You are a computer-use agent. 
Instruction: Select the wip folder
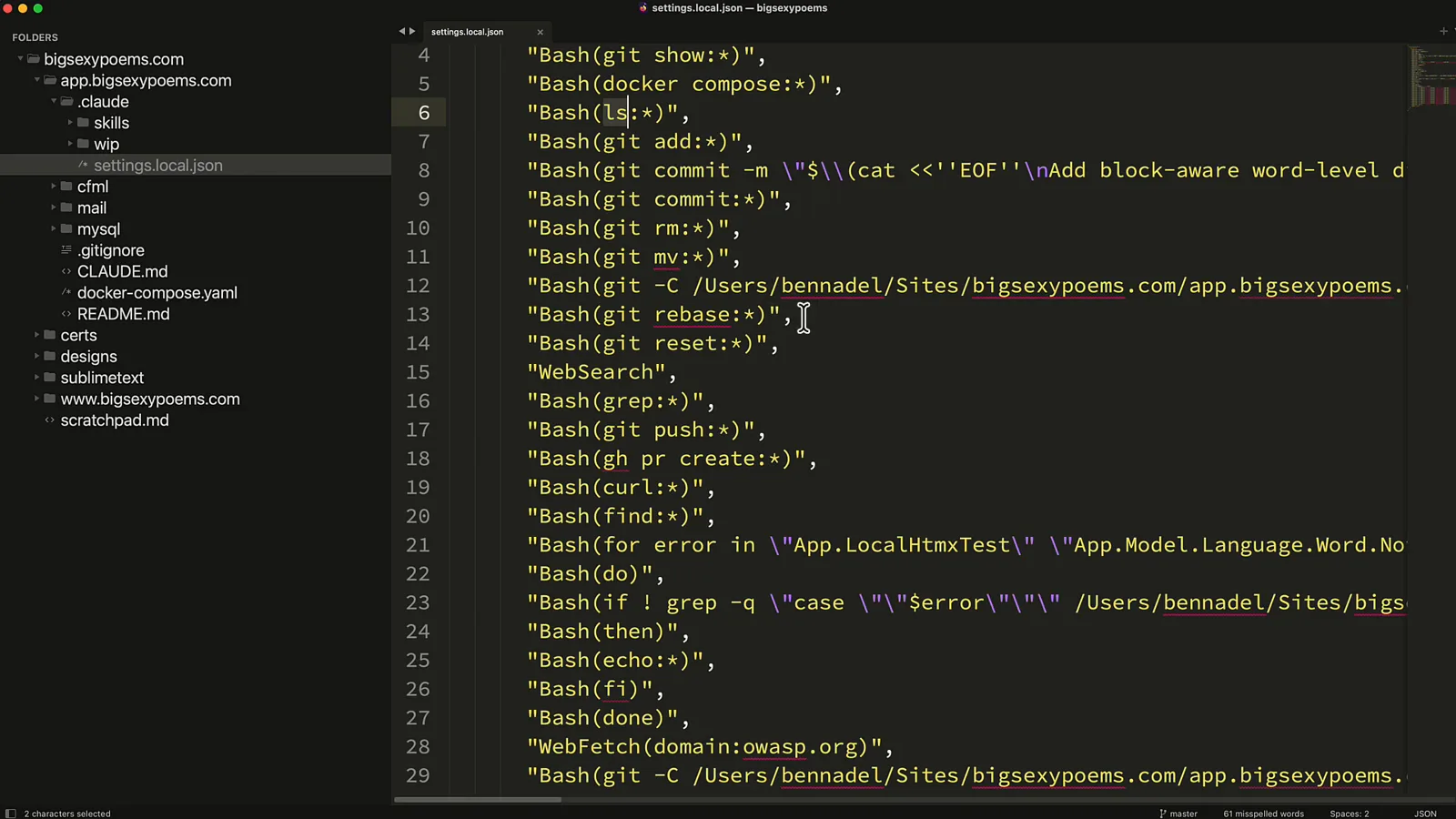[x=106, y=144]
